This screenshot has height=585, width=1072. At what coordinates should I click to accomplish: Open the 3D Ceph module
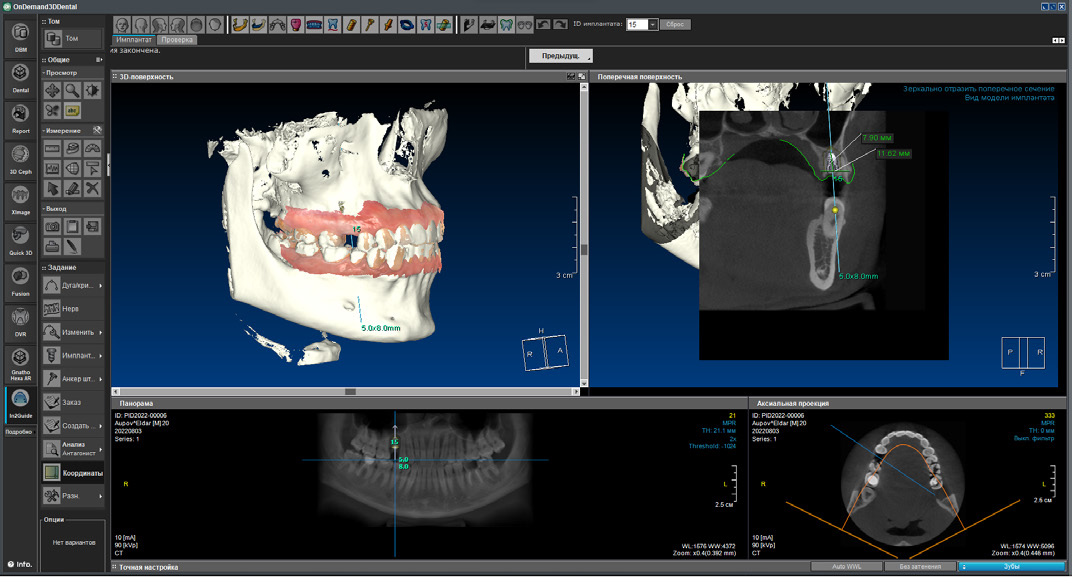point(20,157)
